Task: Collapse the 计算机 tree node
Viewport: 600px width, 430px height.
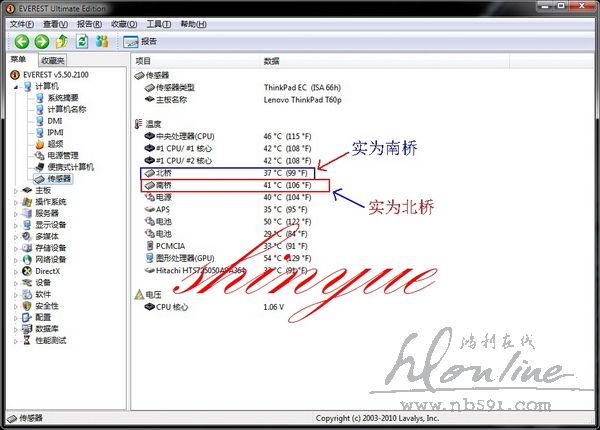Action: click(x=16, y=87)
